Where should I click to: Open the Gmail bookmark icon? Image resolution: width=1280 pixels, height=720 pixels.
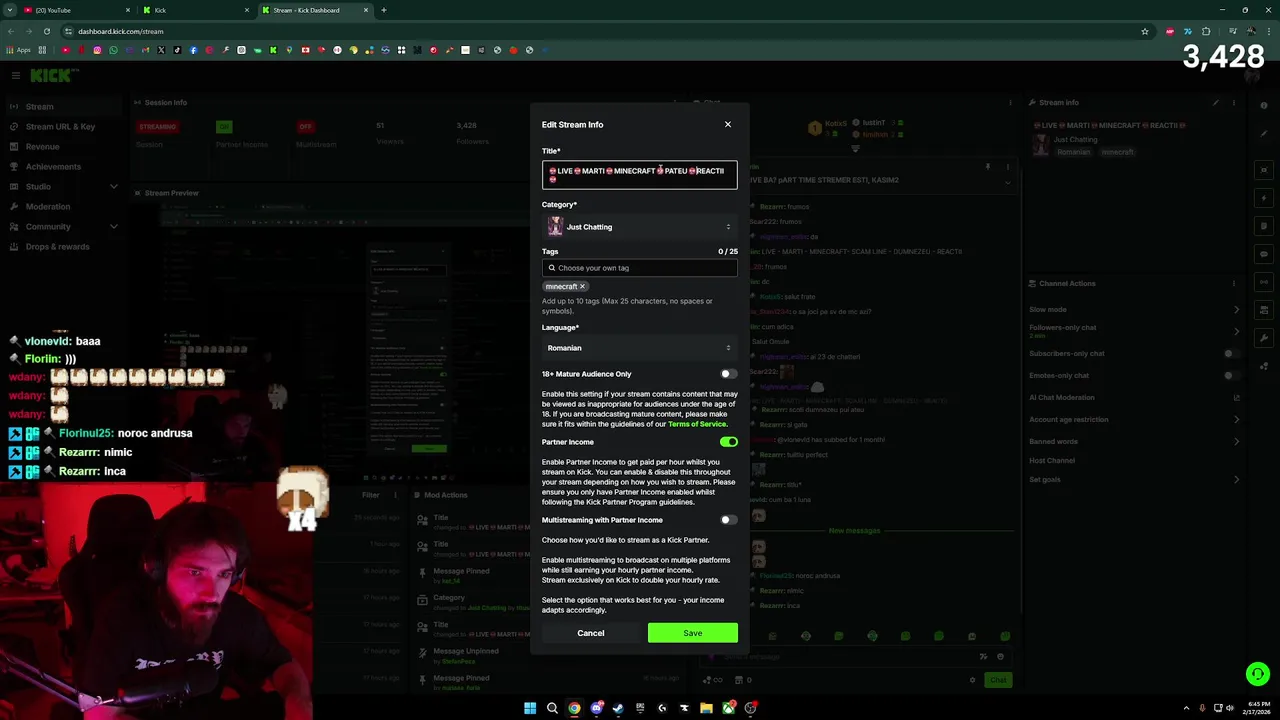(x=145, y=50)
